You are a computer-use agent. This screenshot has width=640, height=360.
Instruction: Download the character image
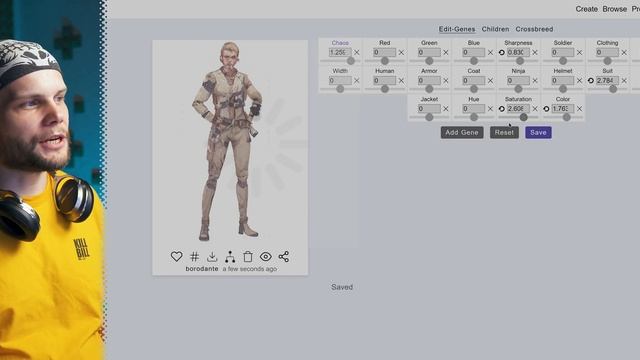(212, 256)
